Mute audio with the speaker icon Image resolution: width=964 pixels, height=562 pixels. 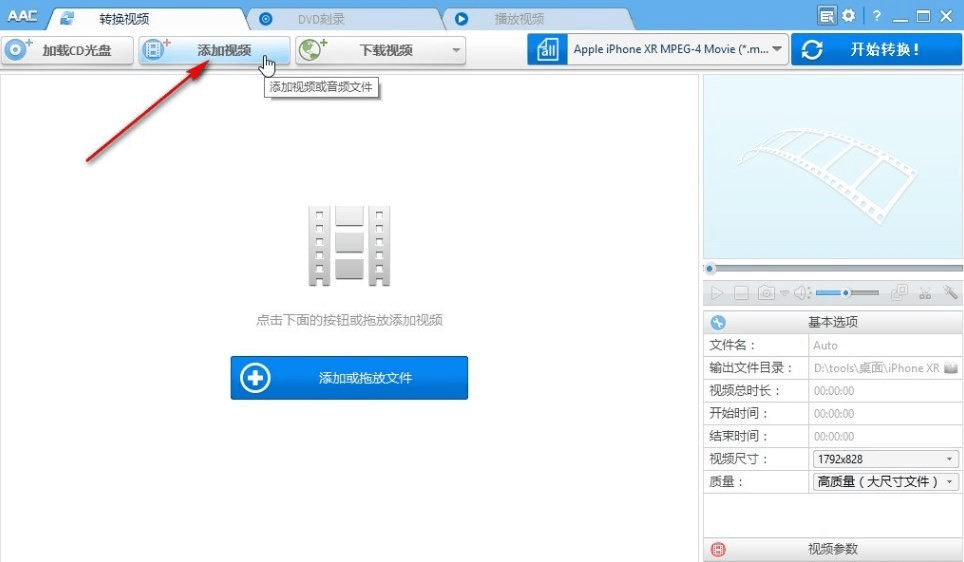pyautogui.click(x=802, y=293)
